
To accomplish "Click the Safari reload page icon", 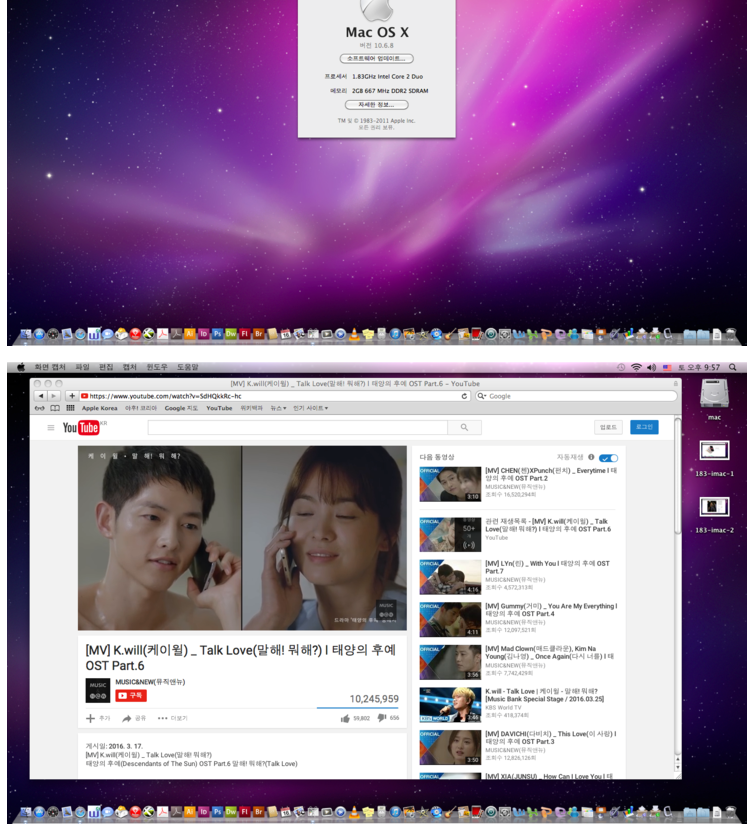I will [x=465, y=396].
